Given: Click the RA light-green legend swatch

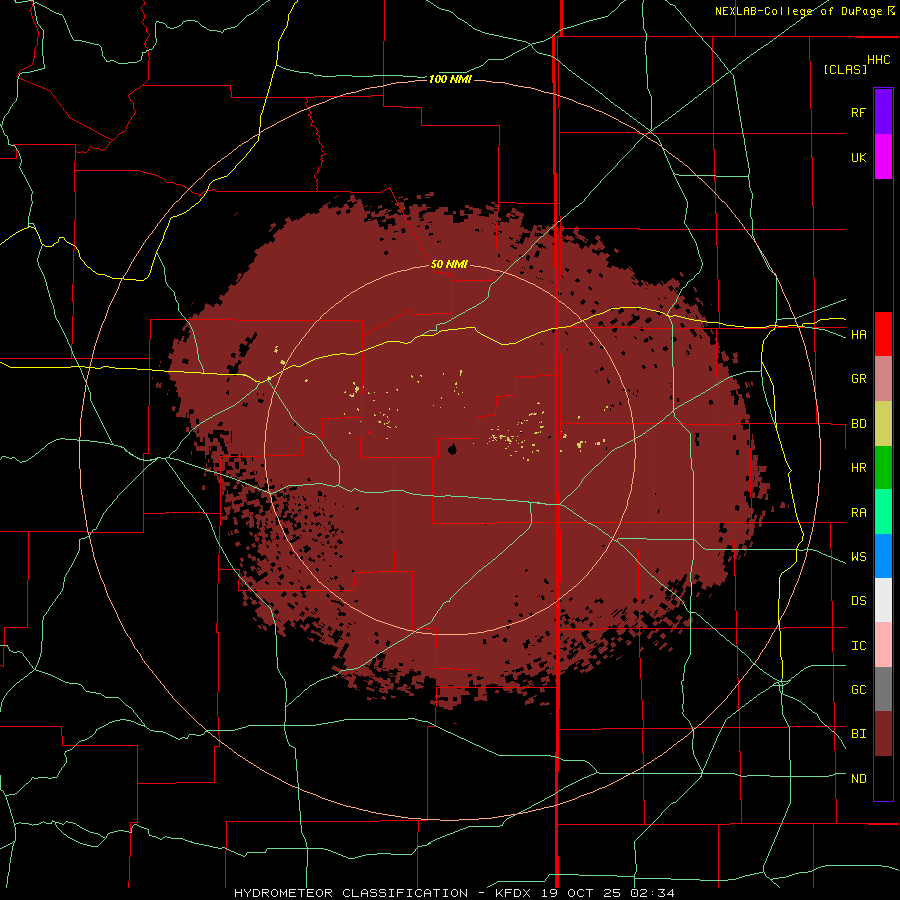Looking at the screenshot, I should (883, 512).
